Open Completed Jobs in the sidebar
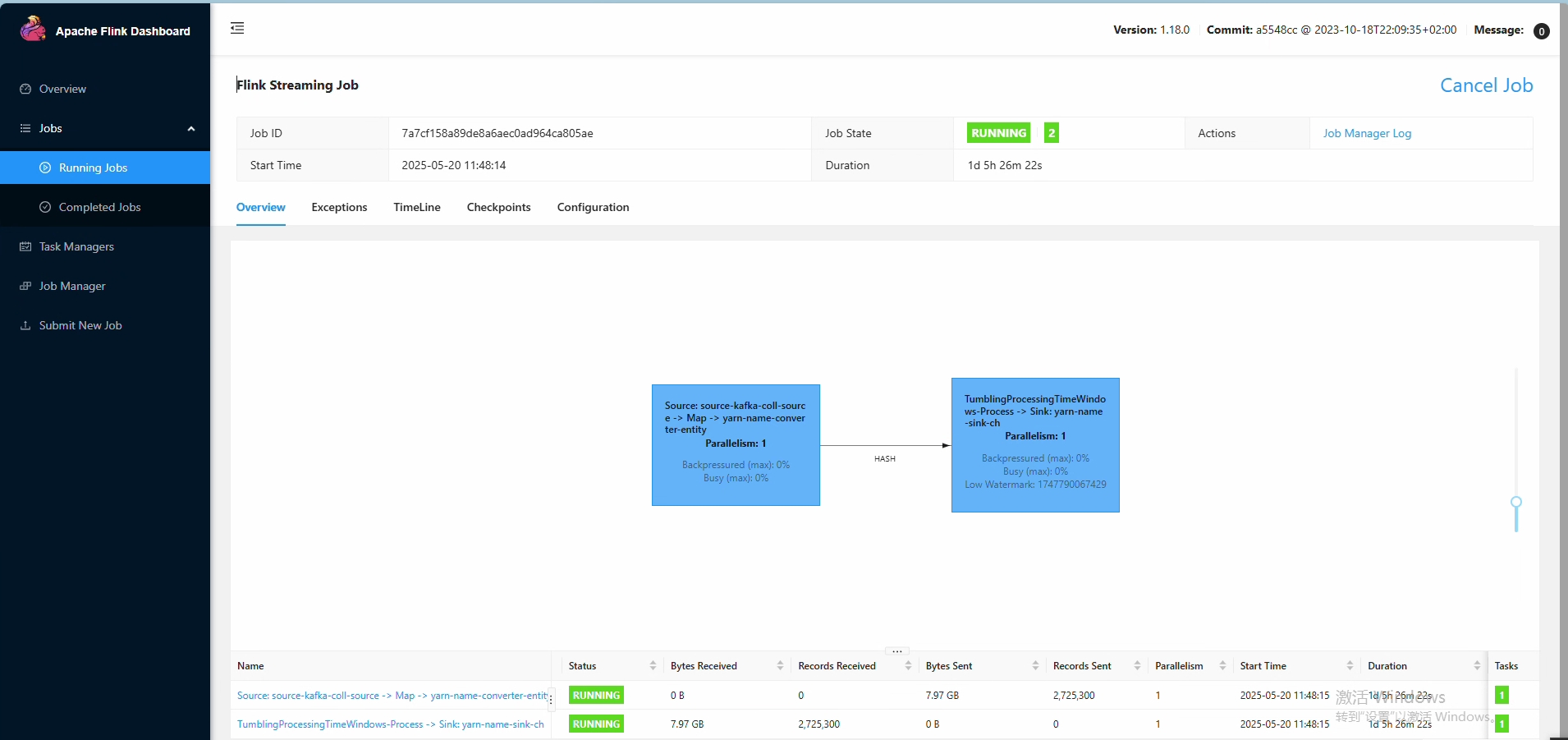 coord(105,207)
